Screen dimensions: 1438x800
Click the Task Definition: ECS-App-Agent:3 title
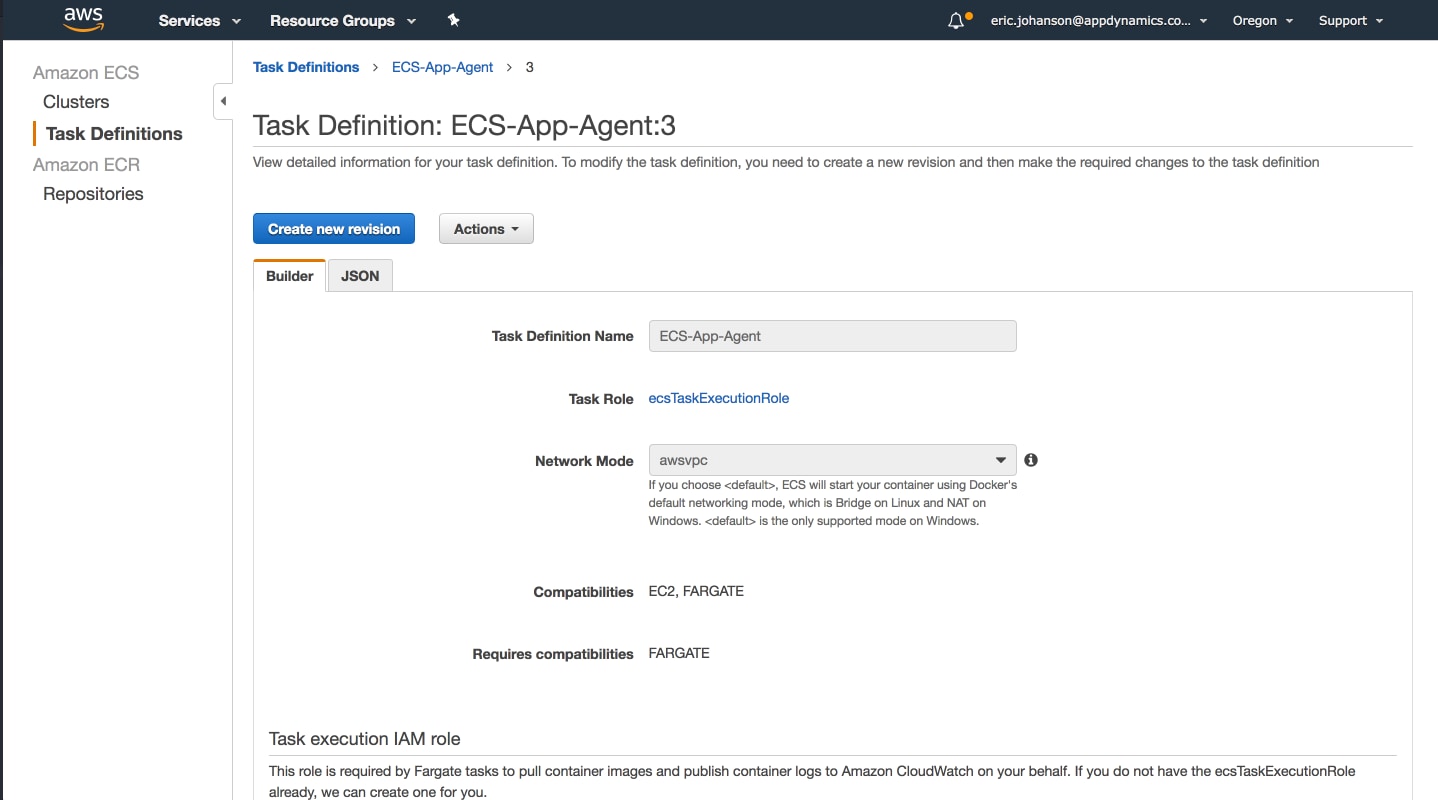tap(464, 125)
